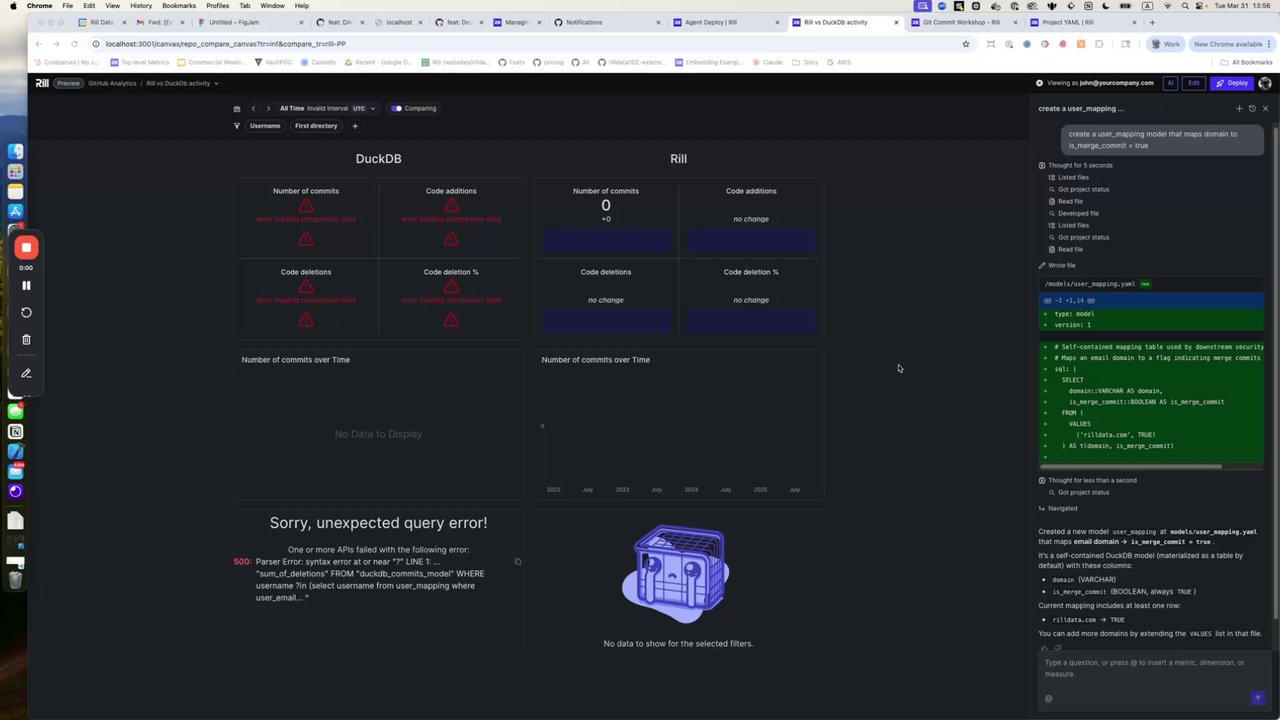Click the Deploy button
This screenshot has height=720, width=1280.
1232,83
